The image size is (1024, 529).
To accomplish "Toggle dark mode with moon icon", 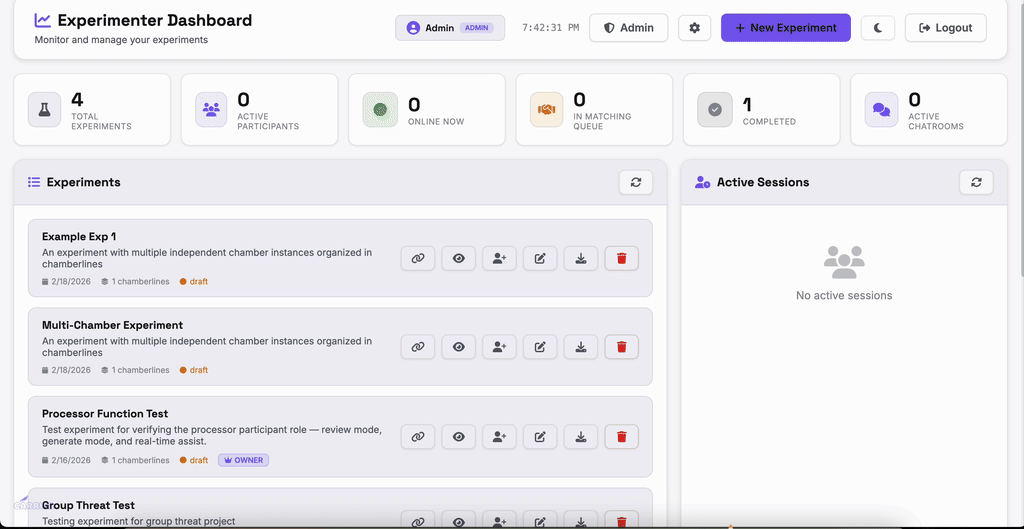I will [878, 28].
